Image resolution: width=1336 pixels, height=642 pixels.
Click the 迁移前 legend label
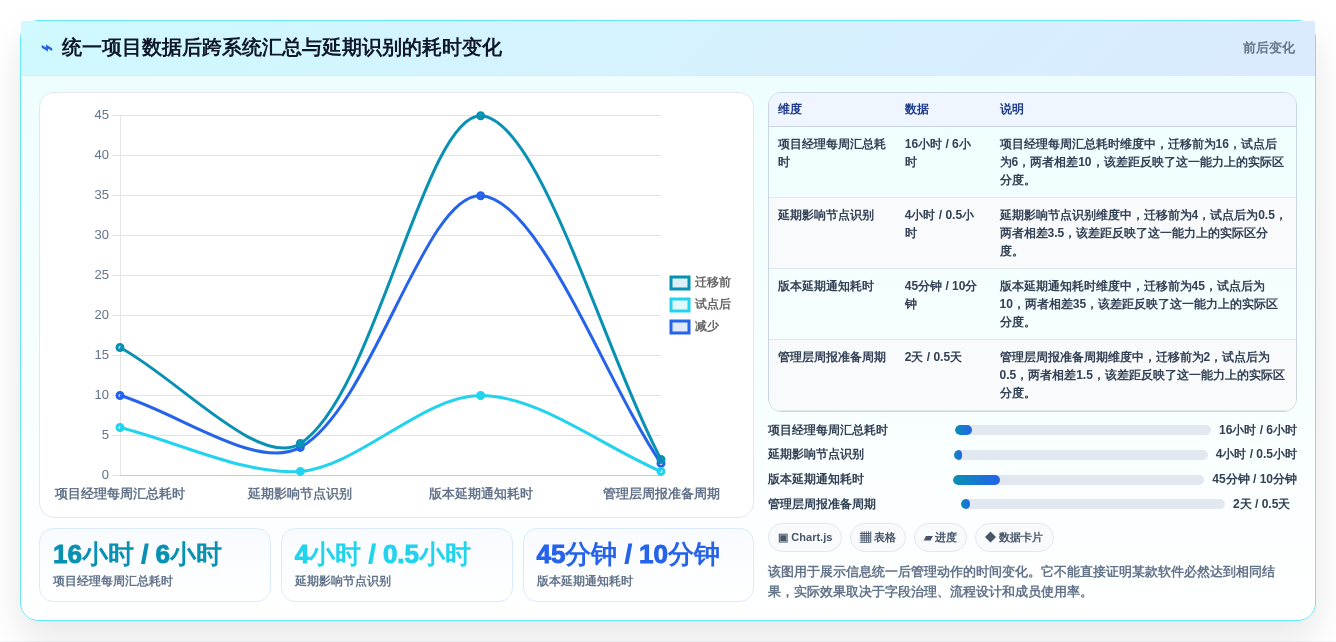pyautogui.click(x=713, y=283)
